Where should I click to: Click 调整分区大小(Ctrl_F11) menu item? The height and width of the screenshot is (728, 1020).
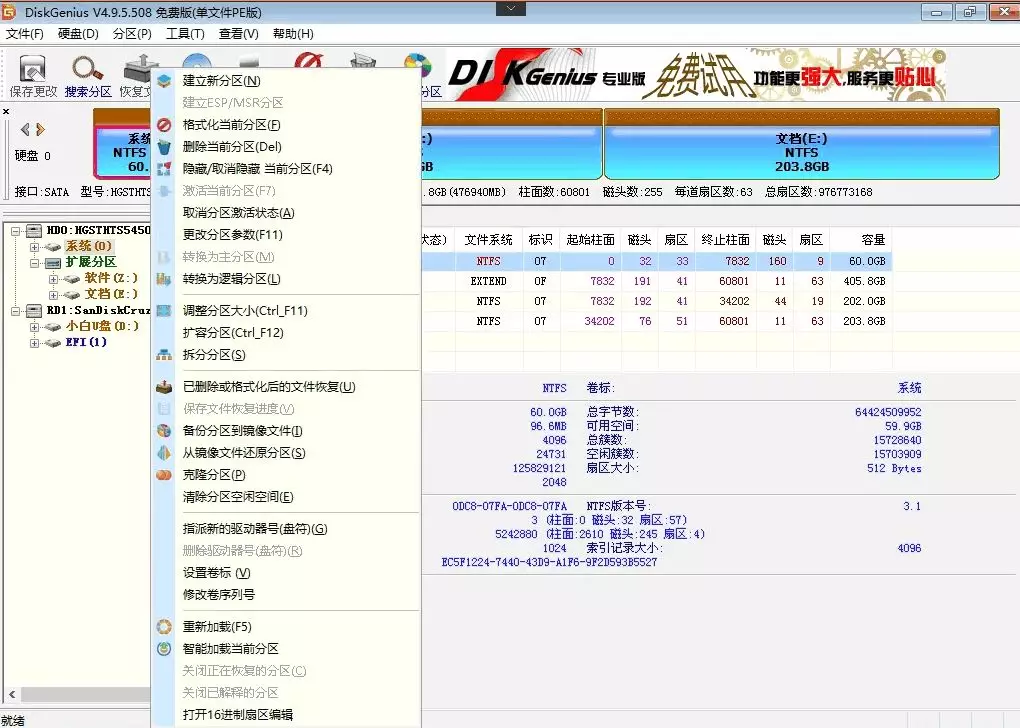pyautogui.click(x=245, y=311)
